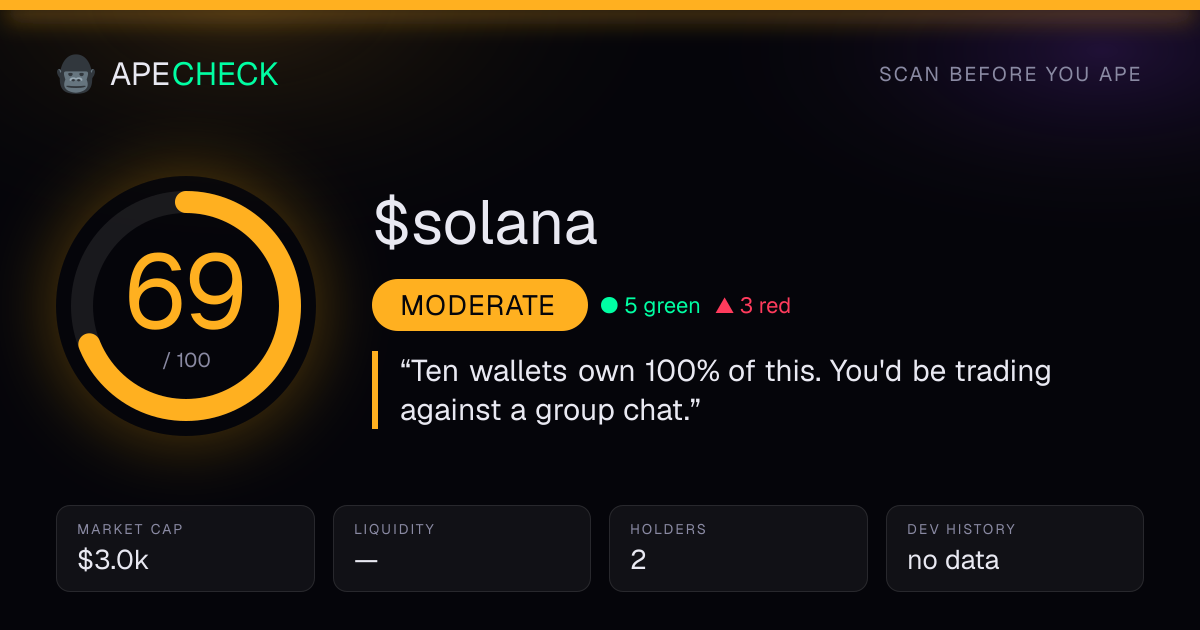Click the orange quote bar accent
1200x630 pixels.
tap(375, 390)
